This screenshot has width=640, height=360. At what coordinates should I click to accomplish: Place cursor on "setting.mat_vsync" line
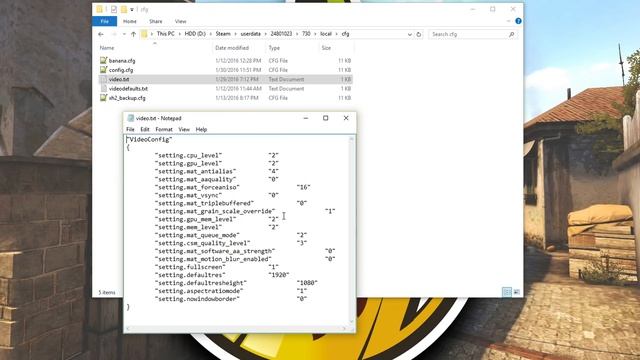click(x=189, y=195)
